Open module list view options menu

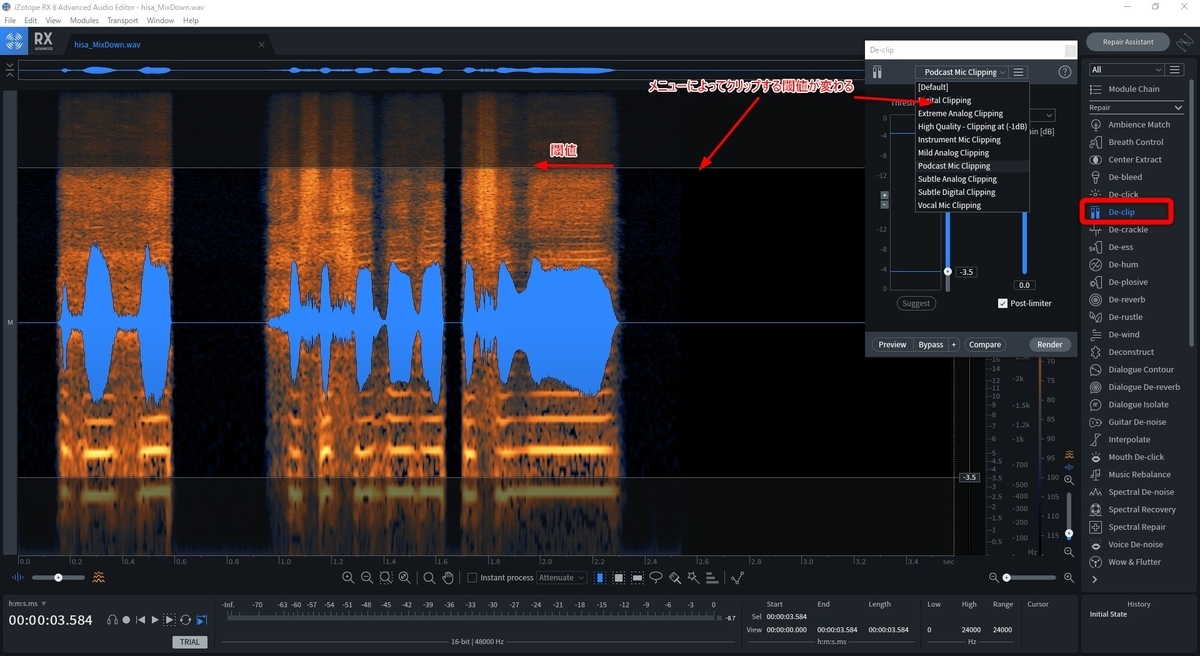pyautogui.click(x=1176, y=70)
